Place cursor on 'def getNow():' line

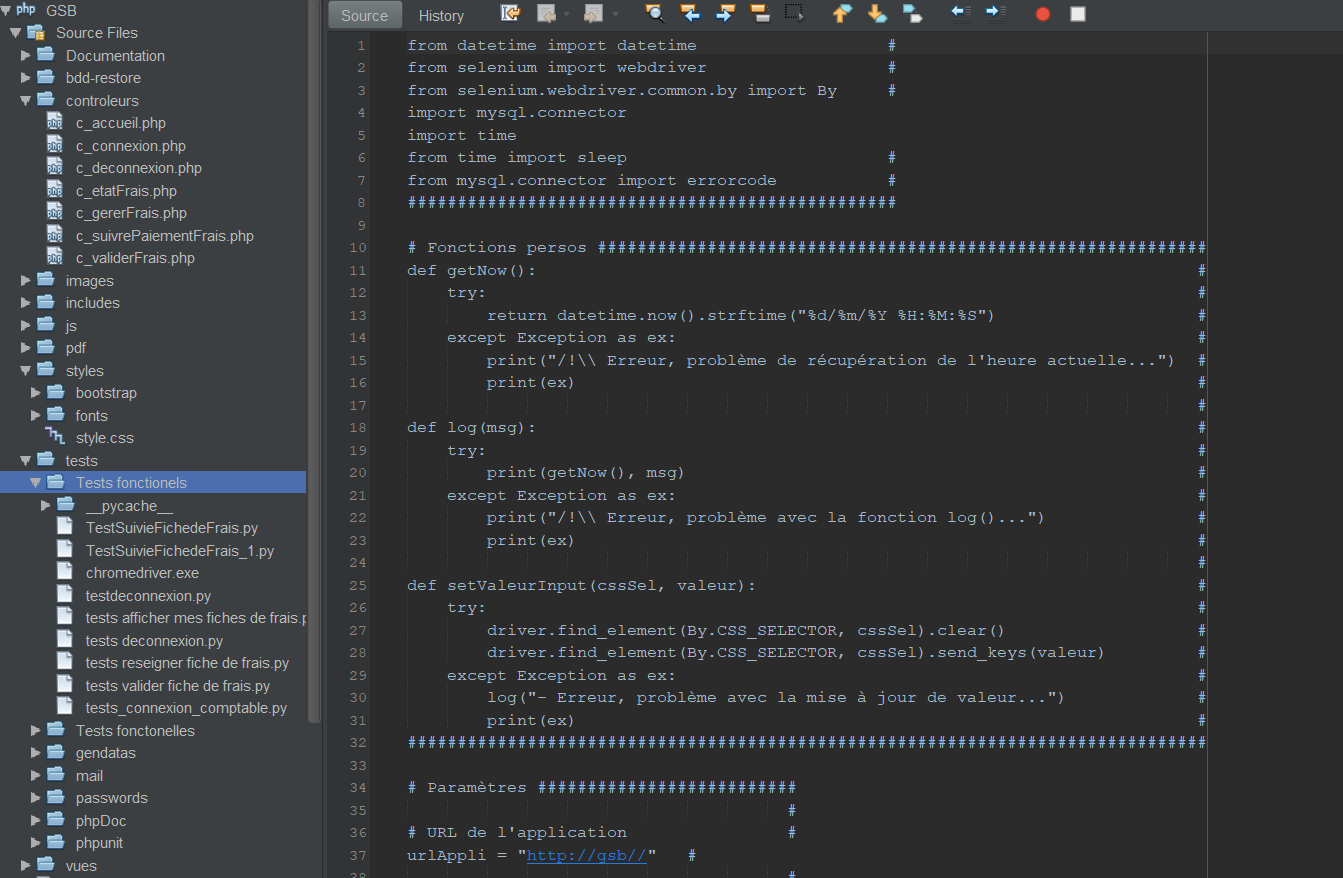pyautogui.click(x=472, y=270)
